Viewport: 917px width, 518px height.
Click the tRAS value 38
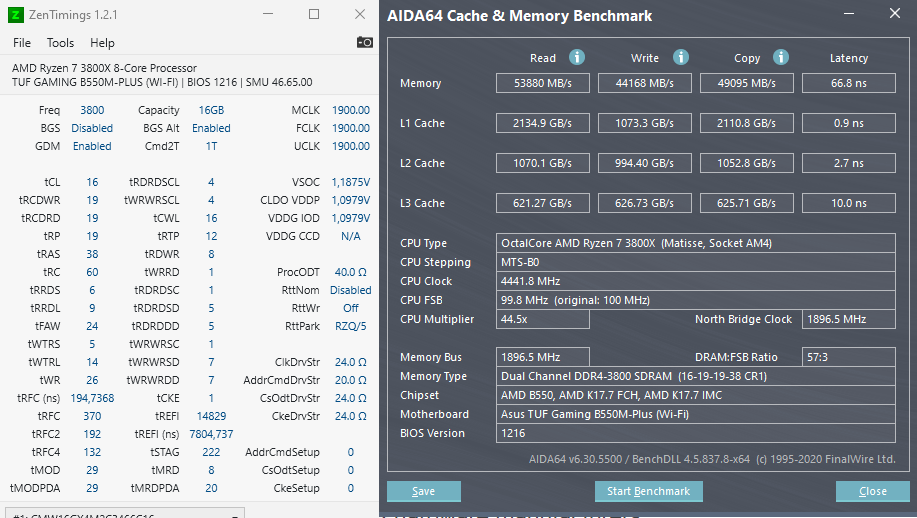click(x=92, y=254)
